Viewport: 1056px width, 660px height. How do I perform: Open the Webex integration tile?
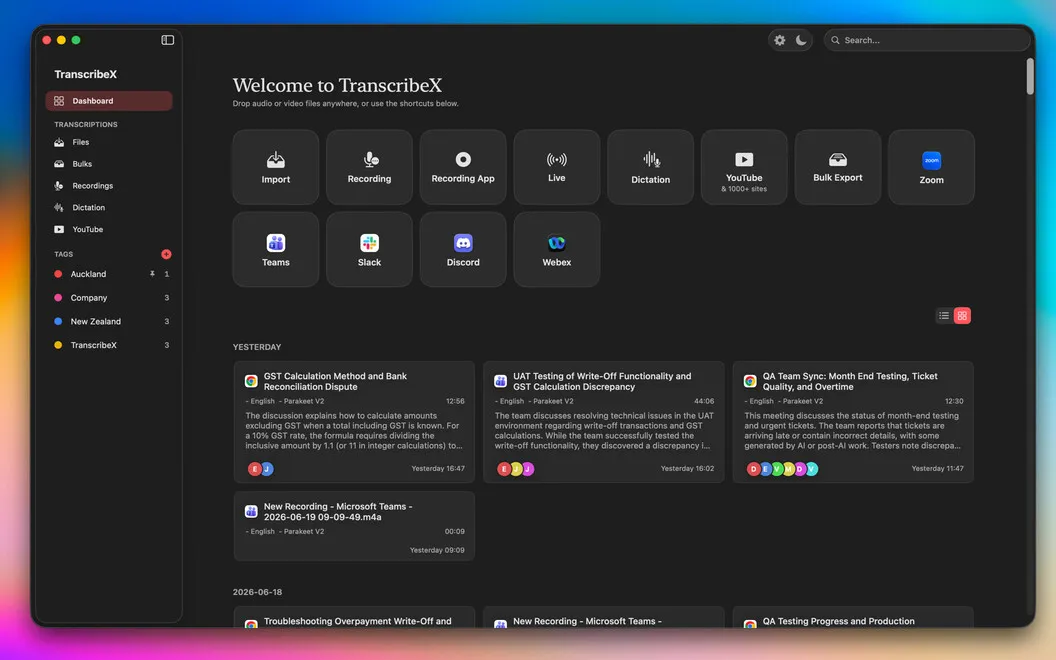[x=556, y=250]
